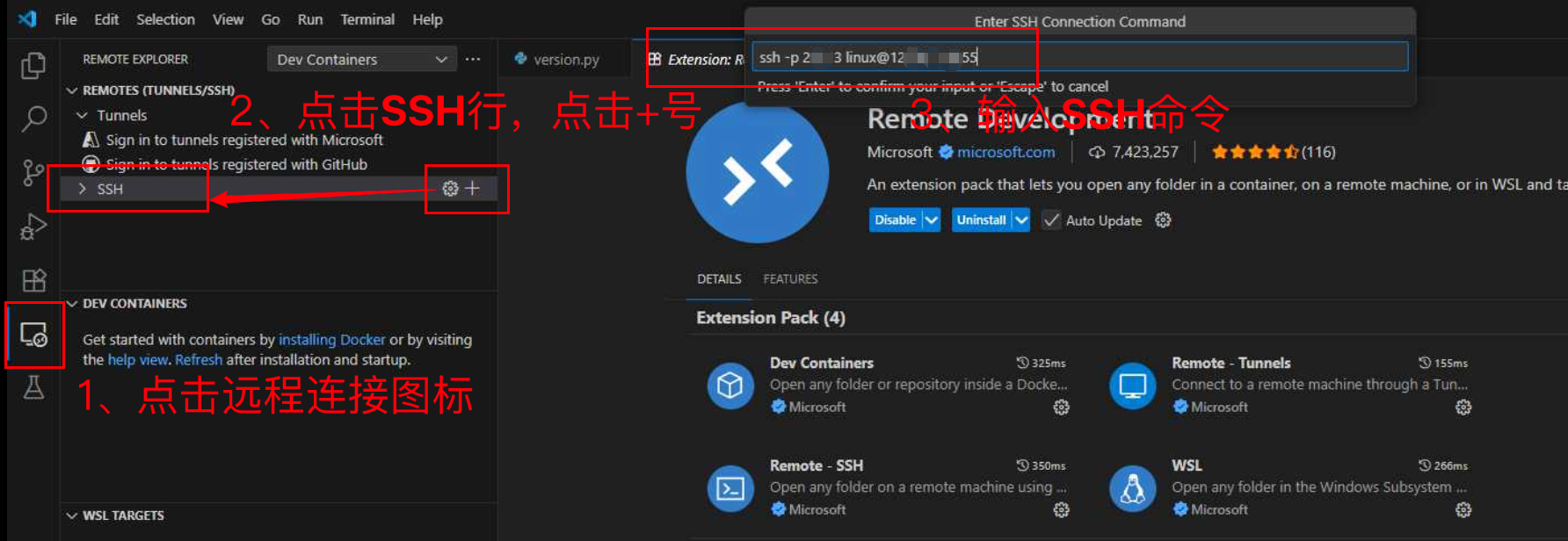
Task: Open Run and Debug view icon
Action: 33,227
